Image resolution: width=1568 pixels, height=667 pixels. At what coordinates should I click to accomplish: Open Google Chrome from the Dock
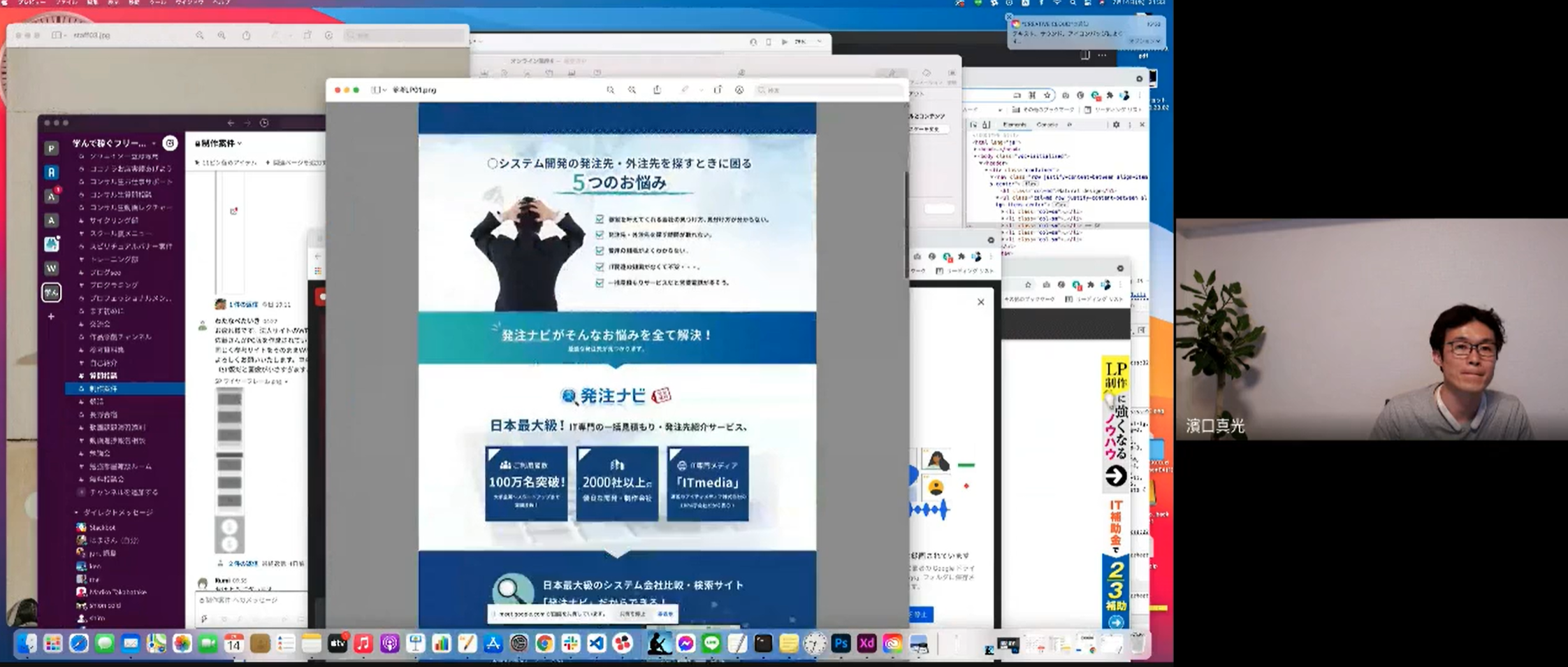(544, 643)
